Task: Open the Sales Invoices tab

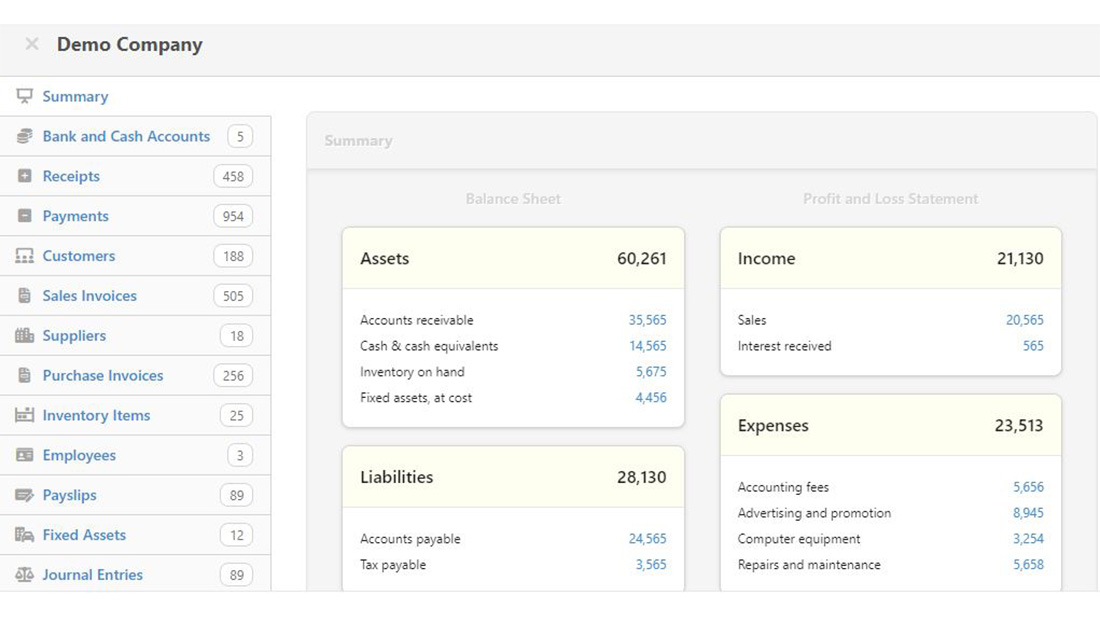Action: click(x=89, y=296)
